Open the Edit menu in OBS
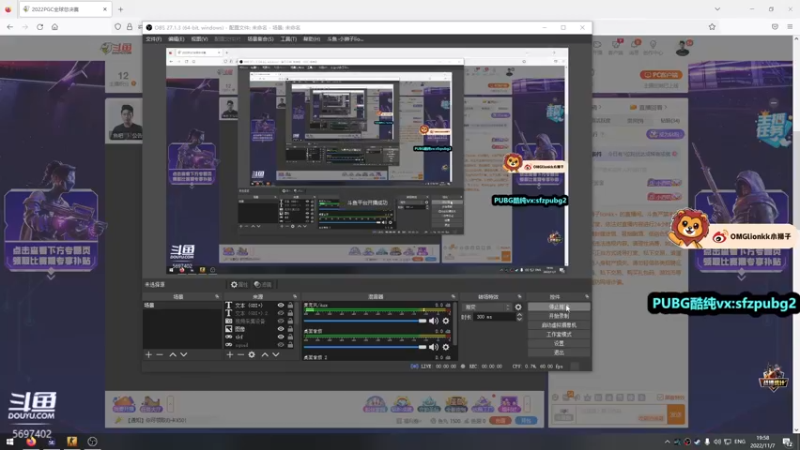 click(176, 39)
